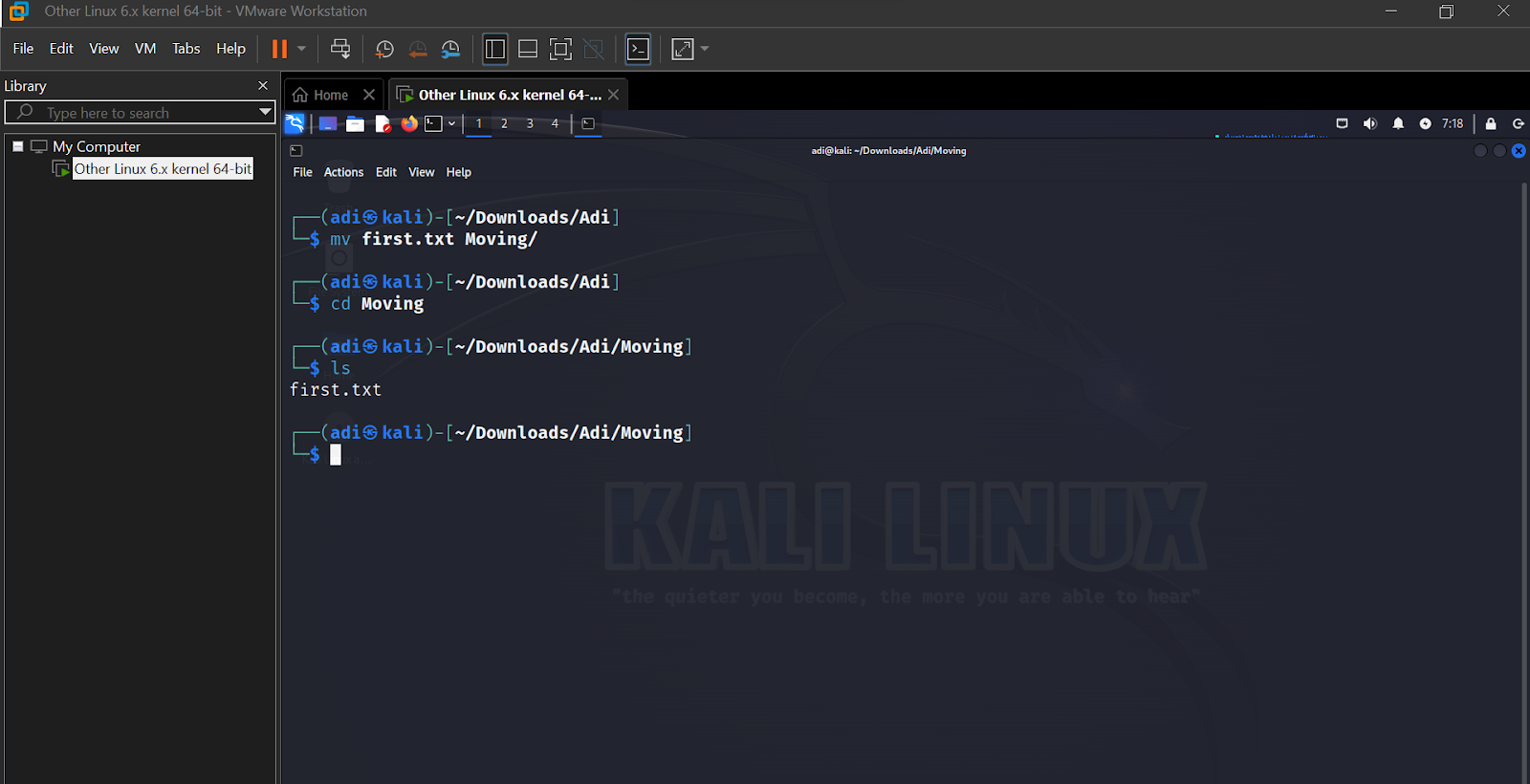1530x784 pixels.
Task: Click the terminal vertical scrollbar
Action: (1523, 482)
